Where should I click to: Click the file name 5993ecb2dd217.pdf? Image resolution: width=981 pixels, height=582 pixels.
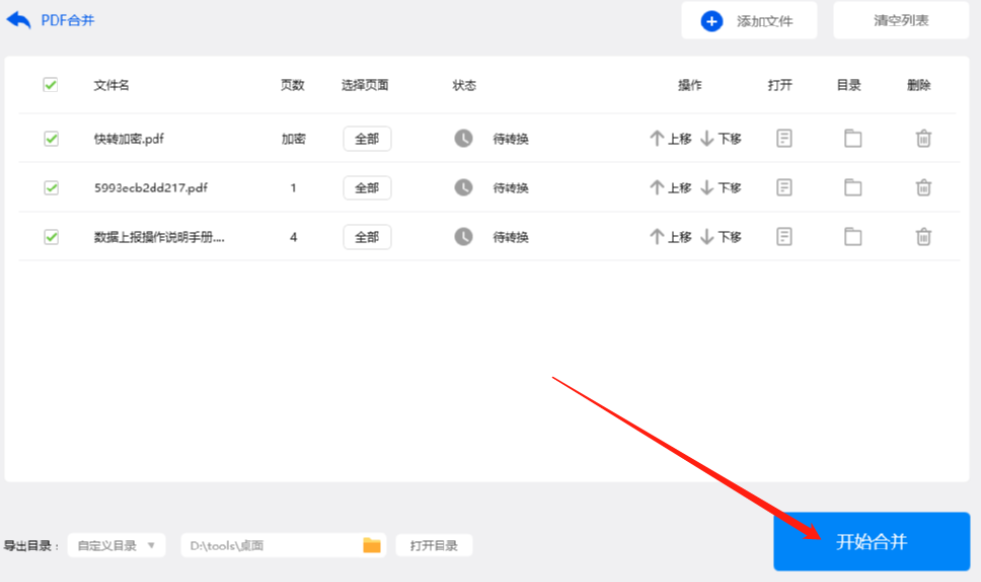(x=151, y=188)
